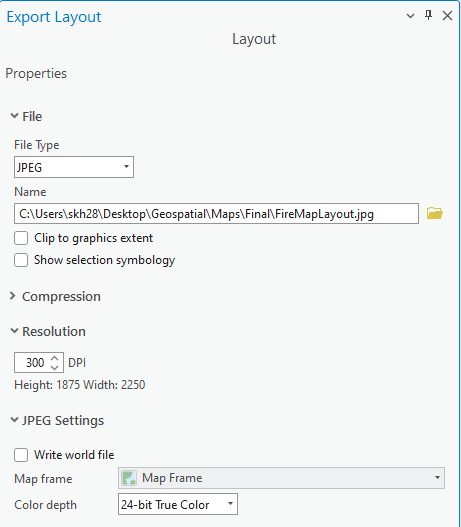Pin the Export Layout pane

coord(428,15)
